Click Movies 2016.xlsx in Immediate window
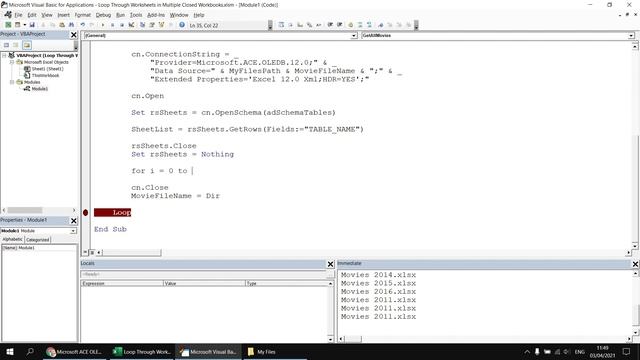The image size is (640, 360). [378, 292]
